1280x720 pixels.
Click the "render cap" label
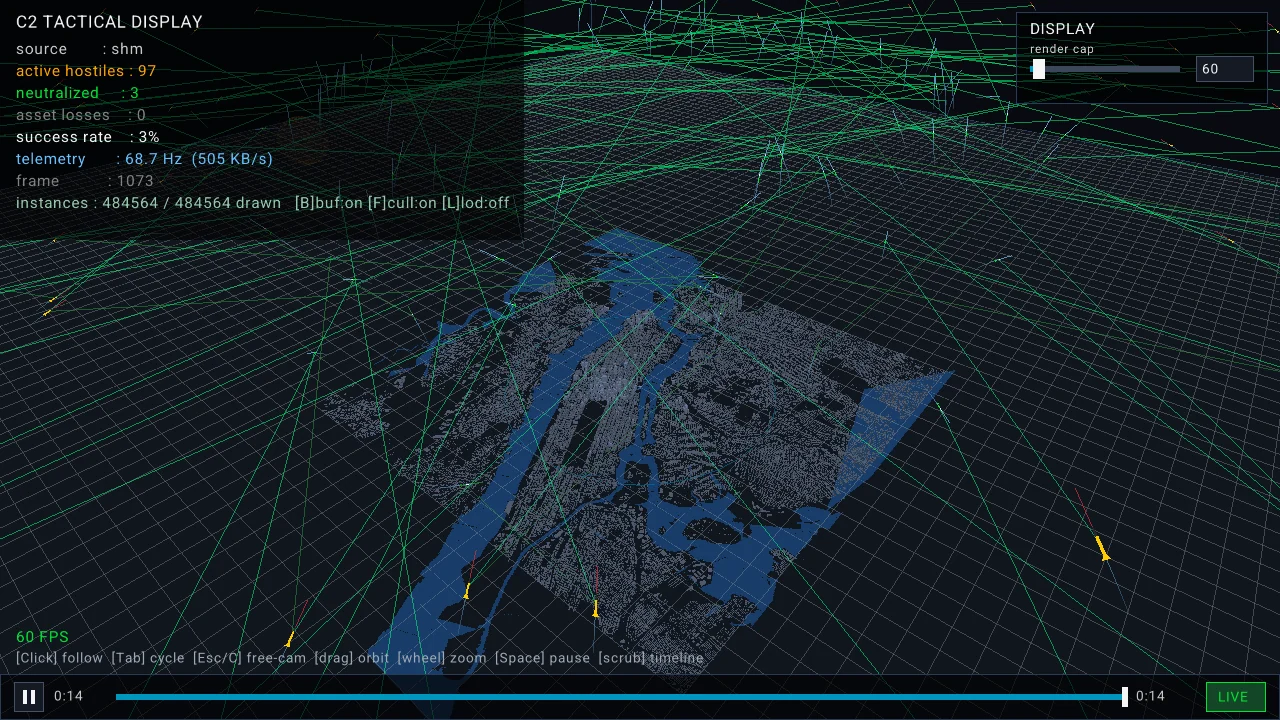tap(1062, 49)
